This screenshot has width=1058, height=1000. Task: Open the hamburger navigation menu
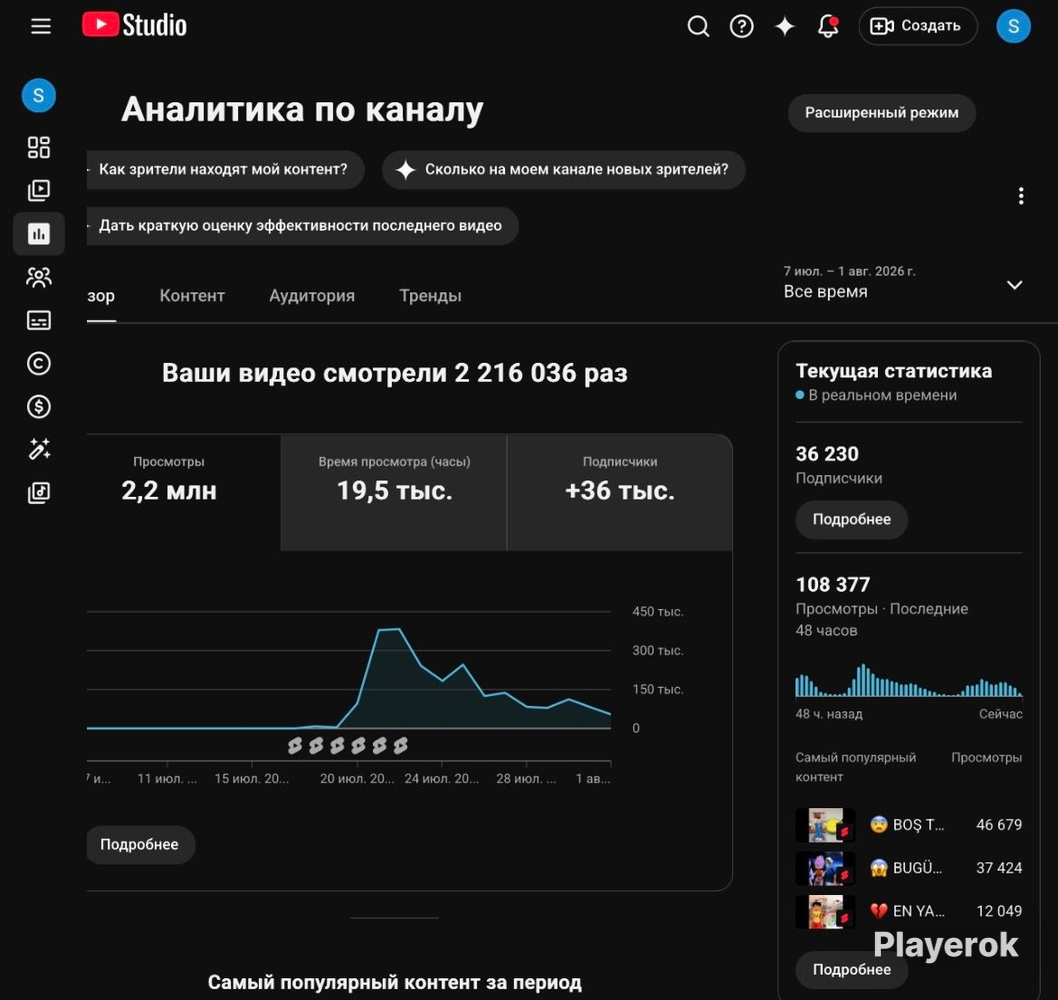coord(40,26)
